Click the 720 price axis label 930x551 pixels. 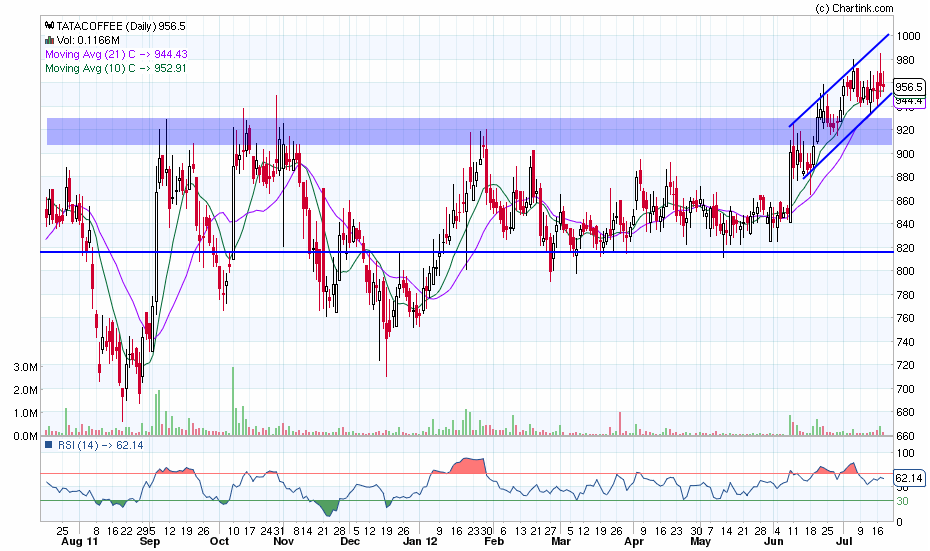pyautogui.click(x=905, y=365)
